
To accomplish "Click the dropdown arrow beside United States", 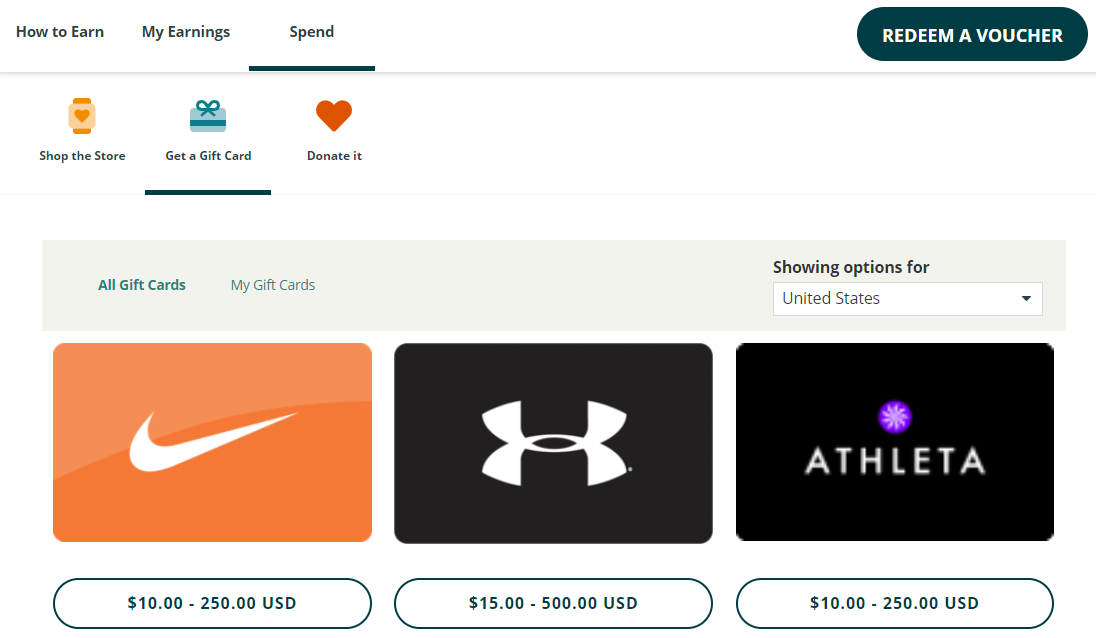I will (x=1026, y=298).
